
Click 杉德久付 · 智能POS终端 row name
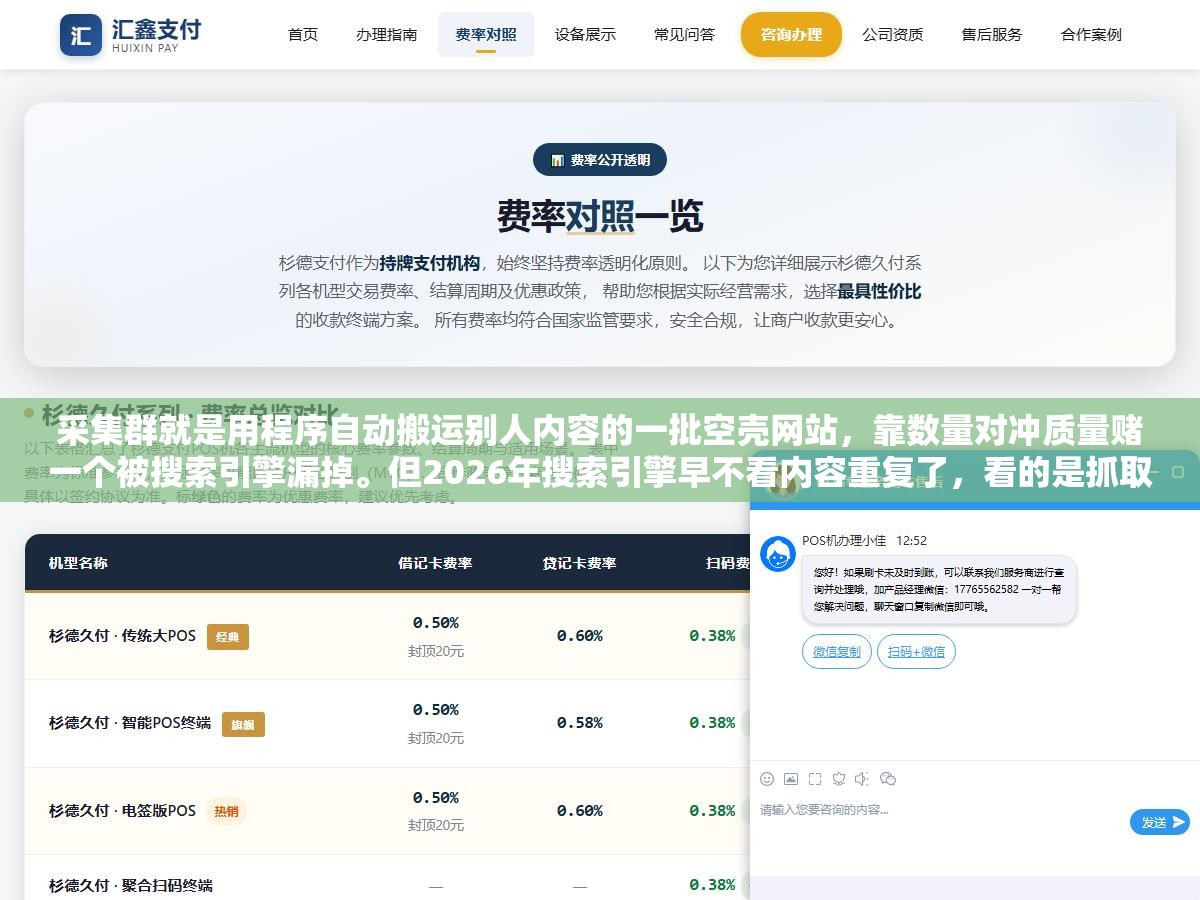[130, 723]
